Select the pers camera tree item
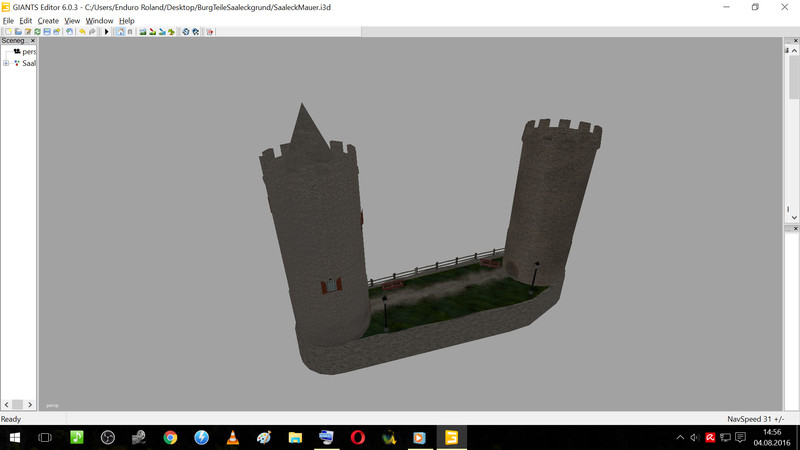This screenshot has height=450, width=800. click(28, 52)
